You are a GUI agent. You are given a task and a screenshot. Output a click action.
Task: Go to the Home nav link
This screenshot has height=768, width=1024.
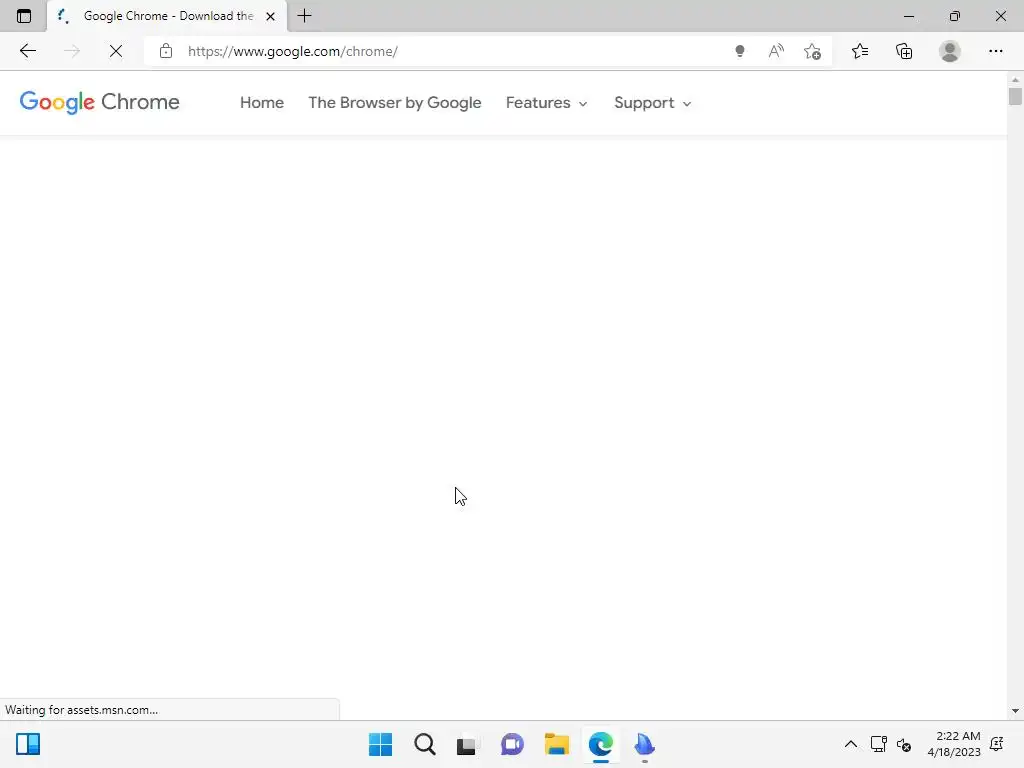pyautogui.click(x=262, y=103)
